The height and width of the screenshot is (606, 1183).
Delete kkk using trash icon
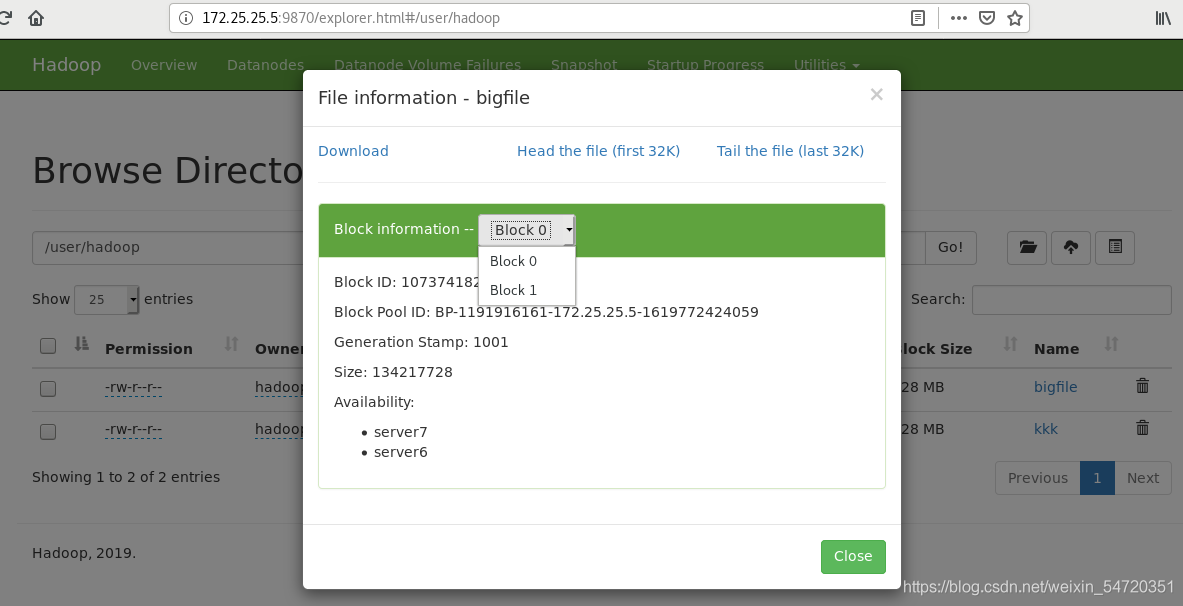(x=1142, y=429)
